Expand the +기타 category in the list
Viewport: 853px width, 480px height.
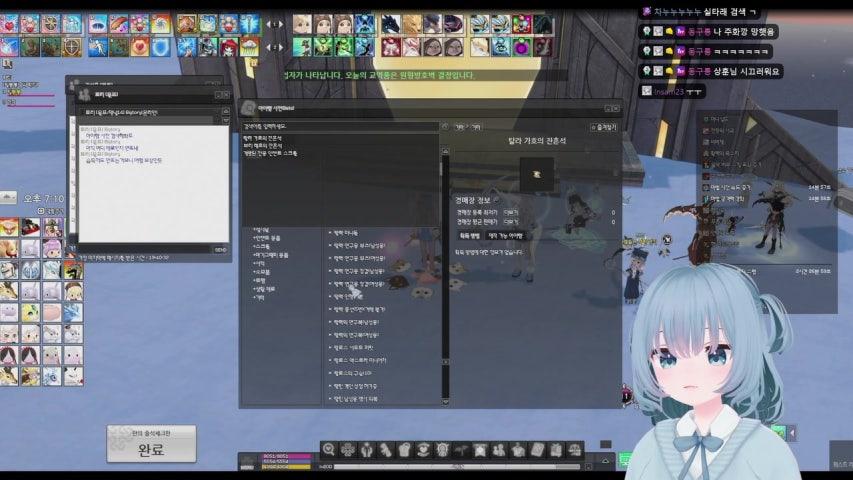tap(258, 298)
